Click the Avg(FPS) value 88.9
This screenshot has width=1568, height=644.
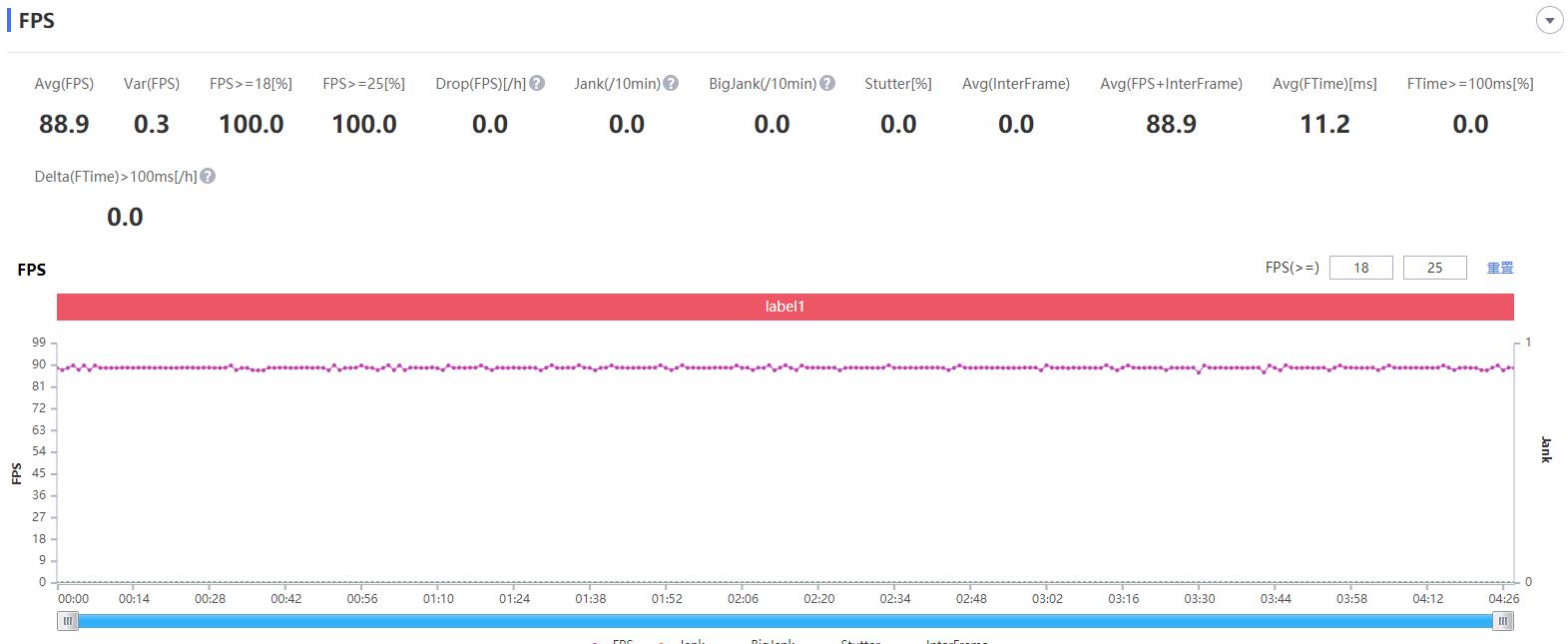point(64,125)
